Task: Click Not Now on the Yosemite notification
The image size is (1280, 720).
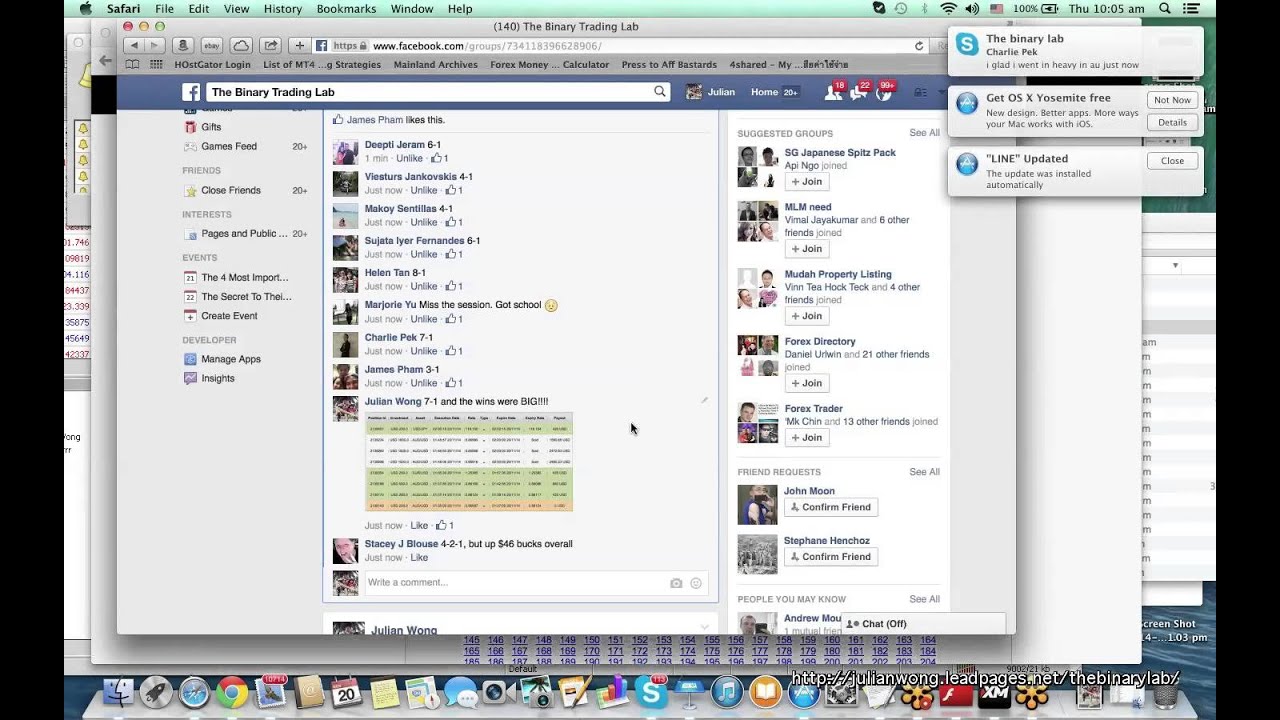Action: 1172,100
